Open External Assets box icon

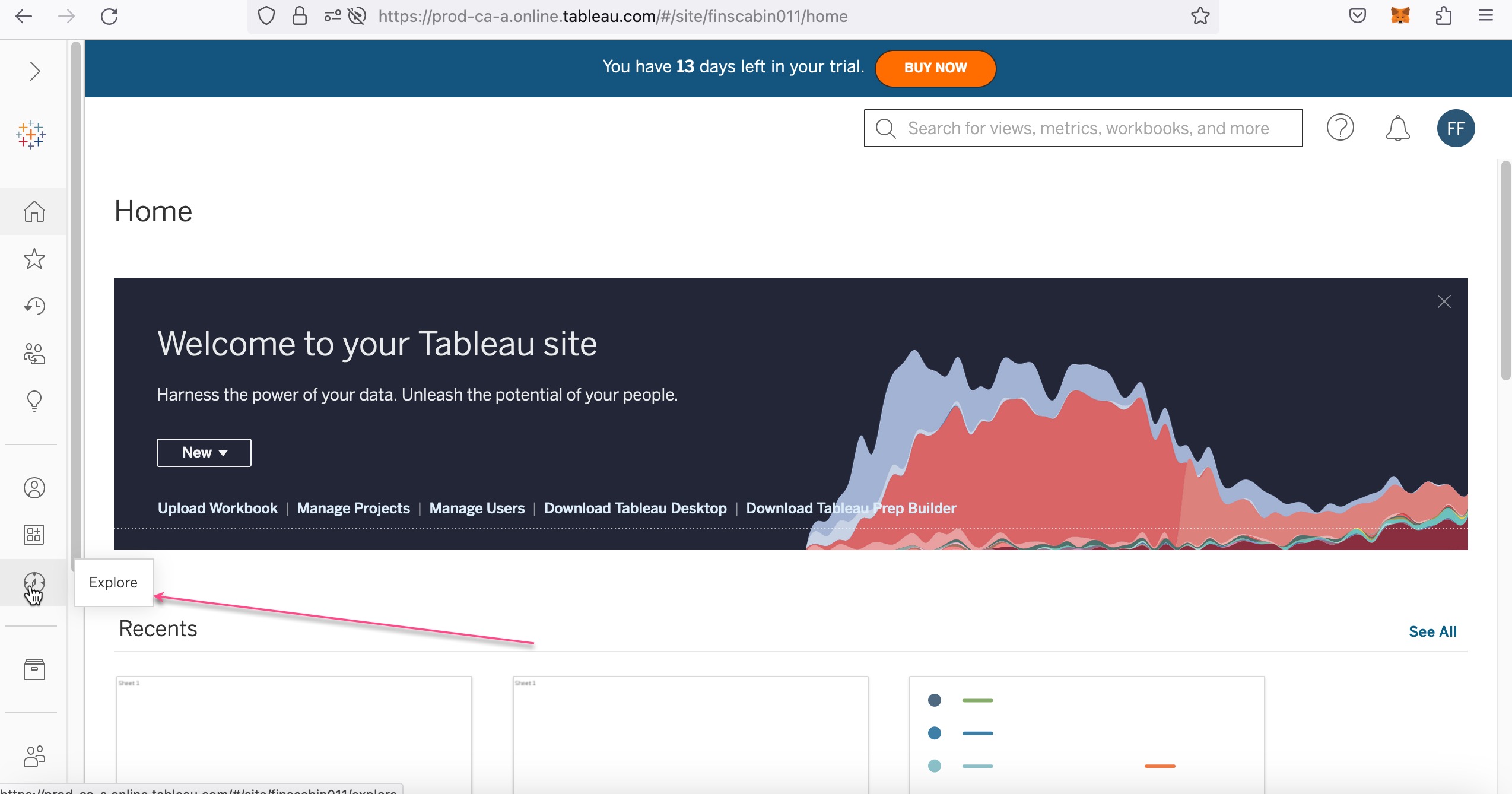coord(34,669)
